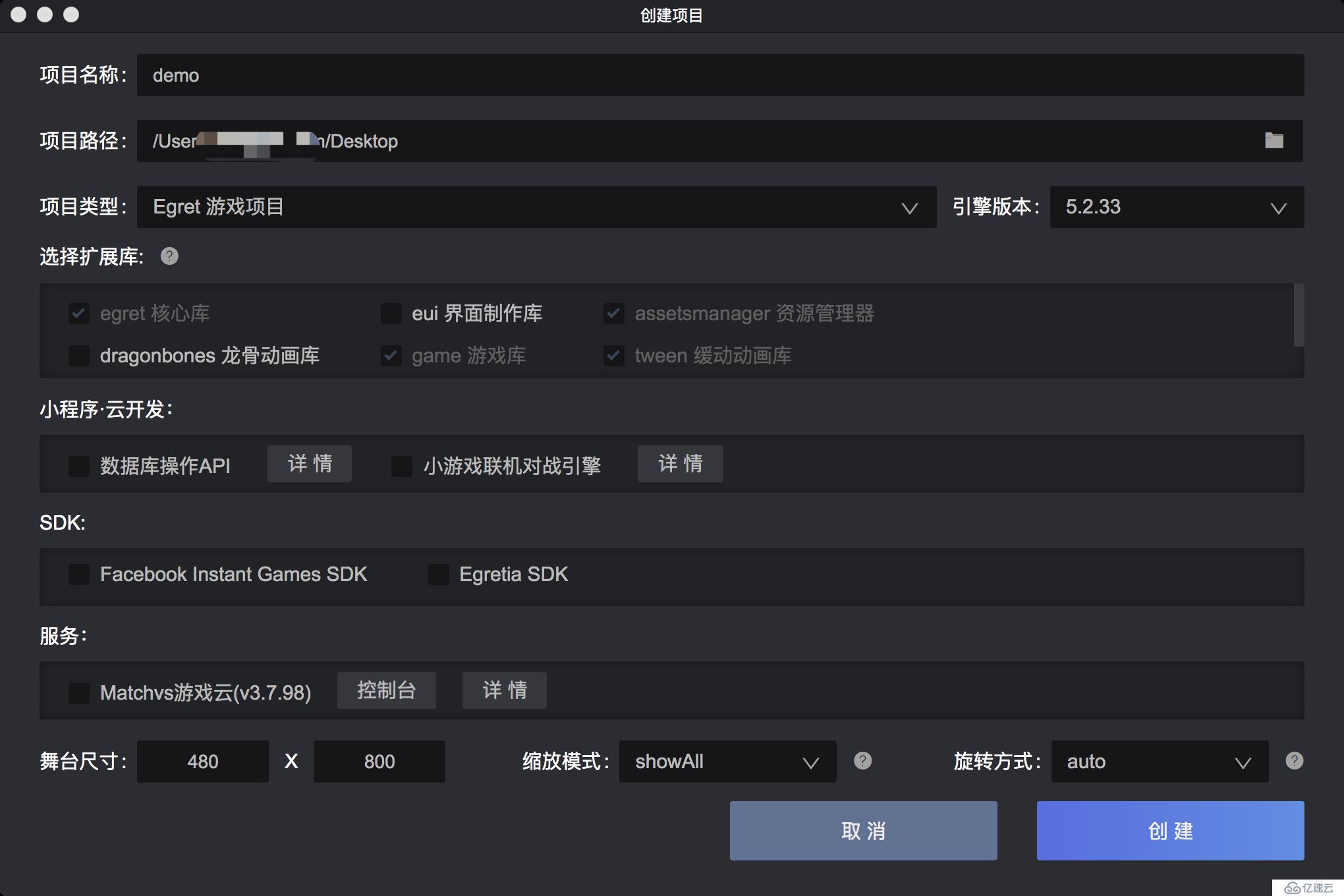Click the 项目名称 field containing demo

click(720, 75)
